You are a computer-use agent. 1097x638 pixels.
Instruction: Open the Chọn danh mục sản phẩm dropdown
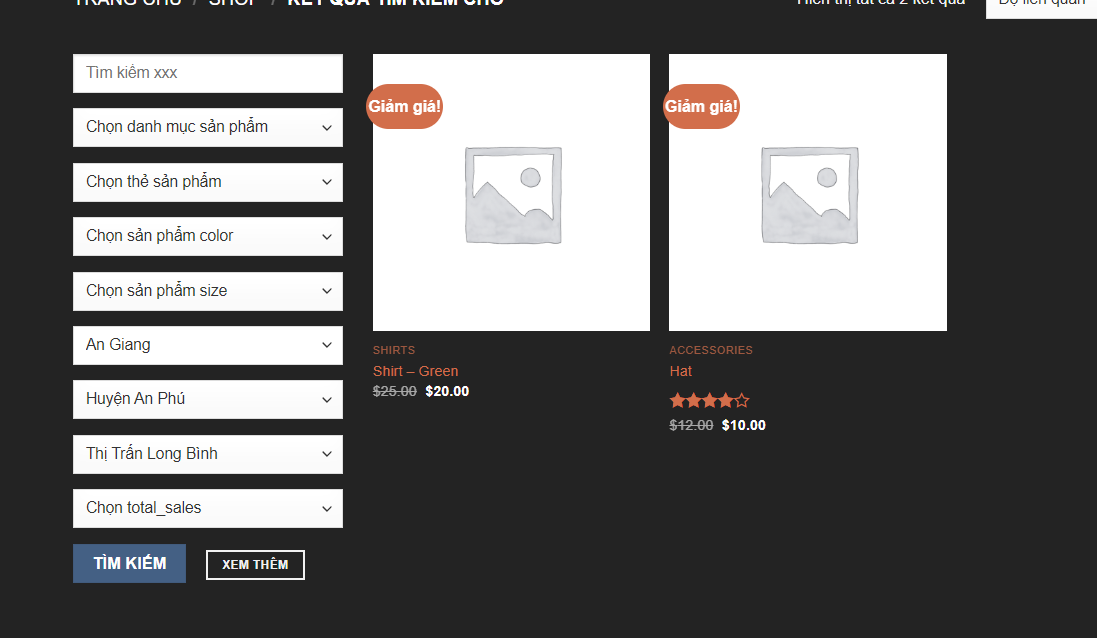coord(207,127)
